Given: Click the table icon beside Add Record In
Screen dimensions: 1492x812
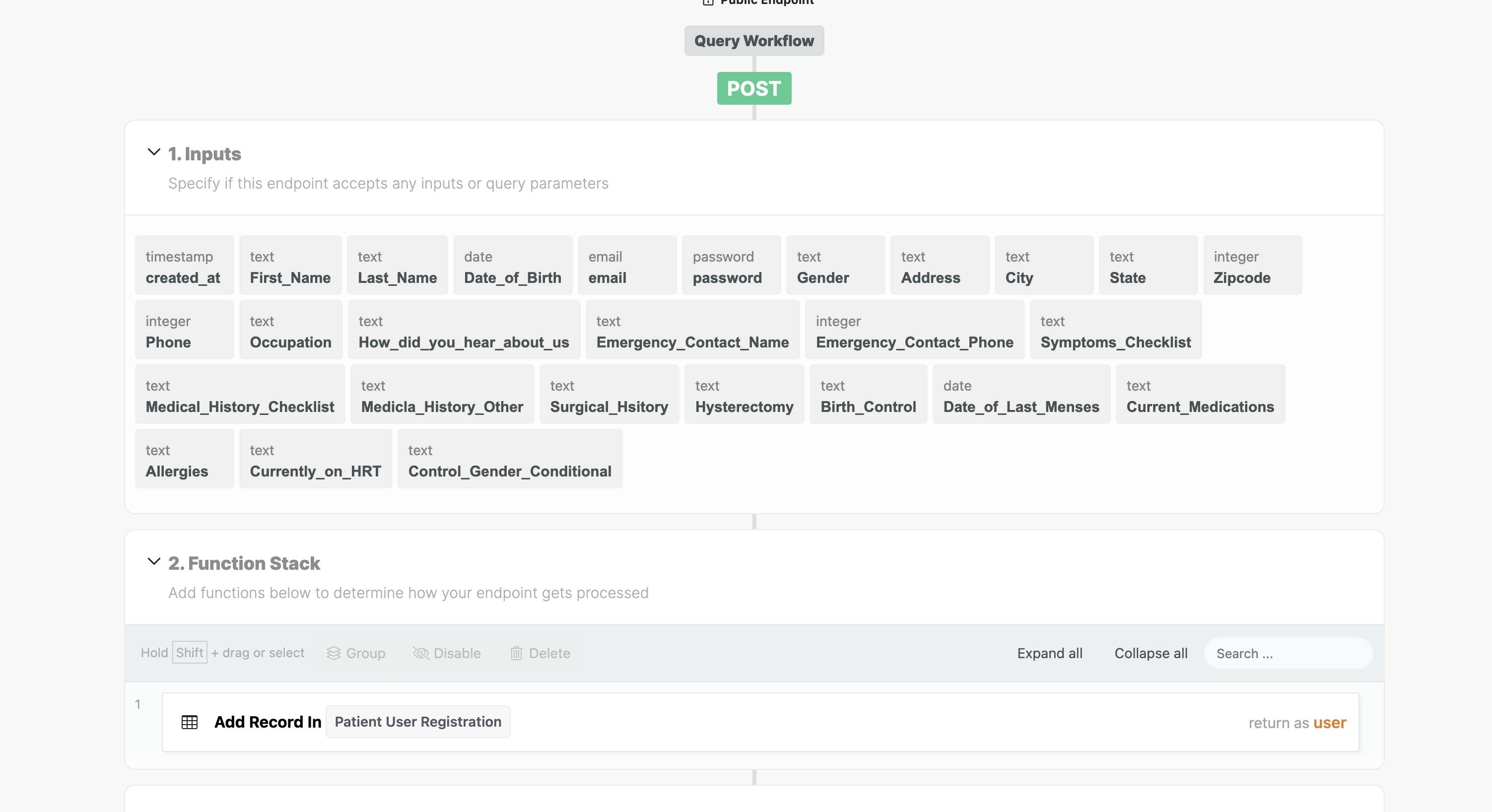Looking at the screenshot, I should pos(190,722).
